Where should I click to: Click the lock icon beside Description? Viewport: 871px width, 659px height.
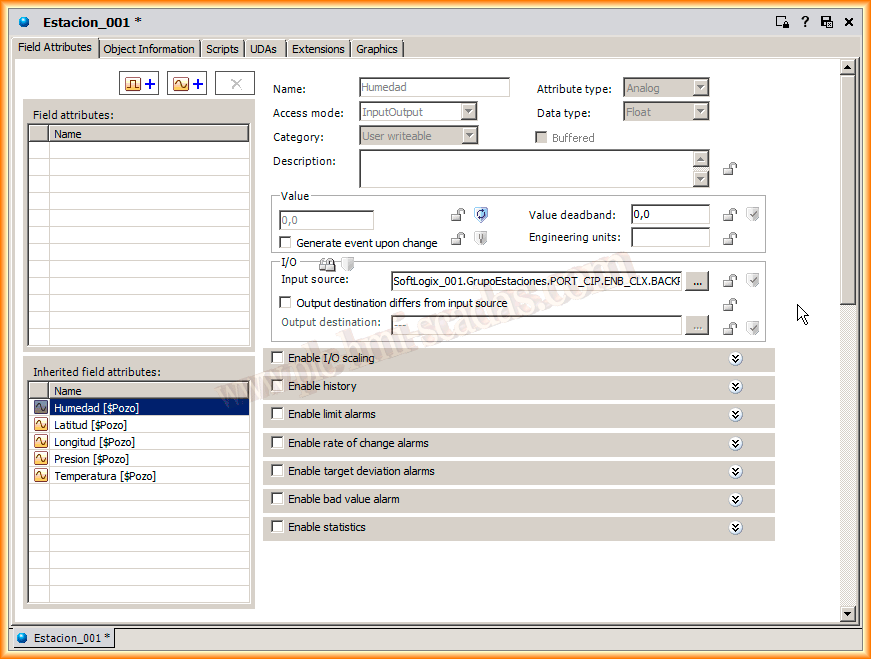pos(731,168)
